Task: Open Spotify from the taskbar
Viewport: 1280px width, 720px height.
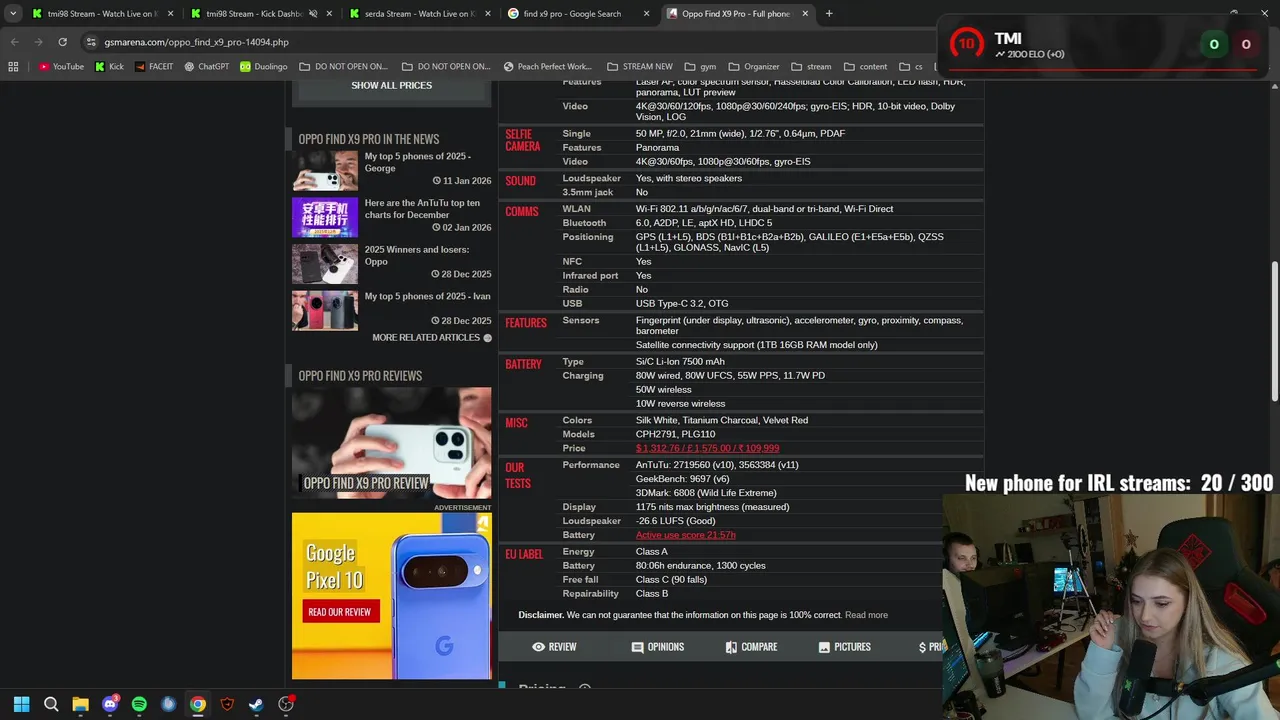Action: point(139,704)
